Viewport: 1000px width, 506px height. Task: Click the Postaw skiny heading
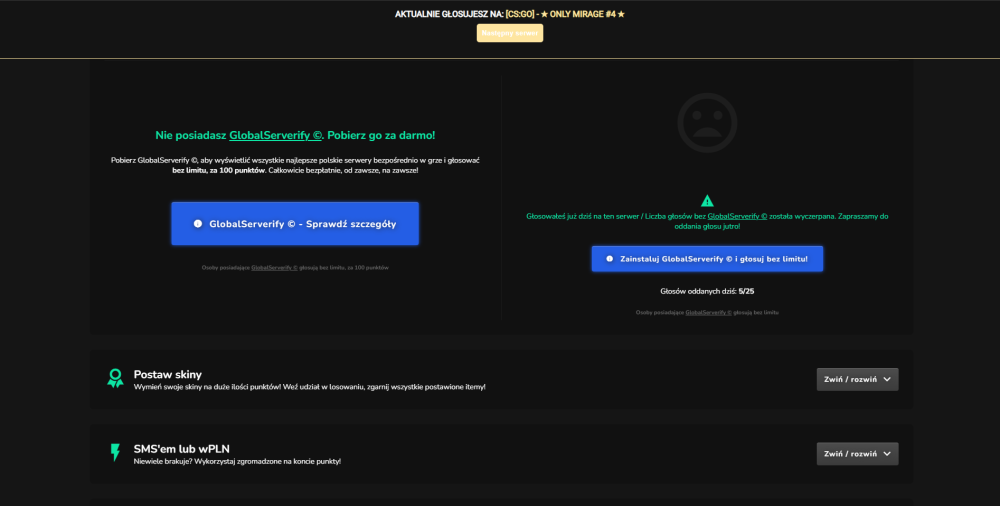[x=168, y=375]
